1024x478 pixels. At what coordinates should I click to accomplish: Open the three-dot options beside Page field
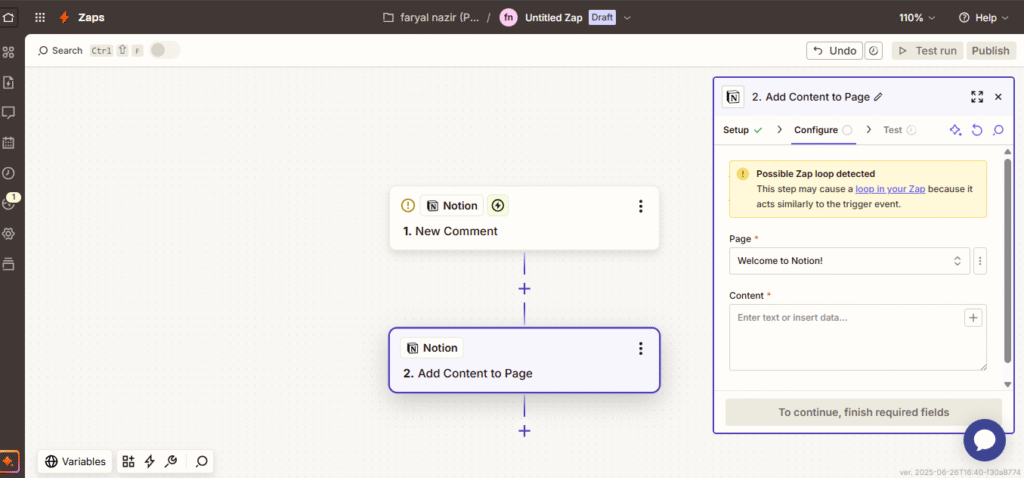click(x=980, y=261)
